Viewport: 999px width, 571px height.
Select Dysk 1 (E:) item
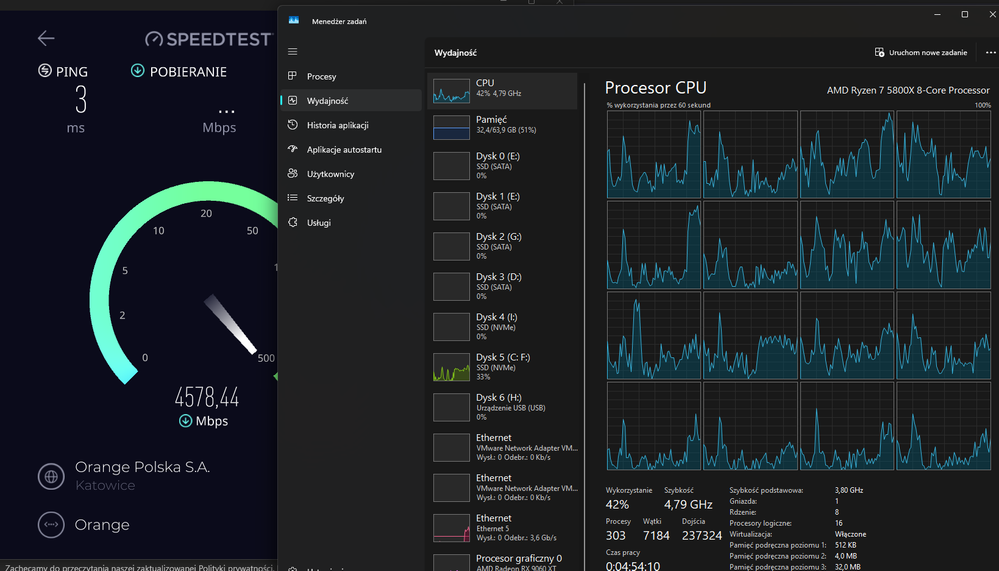point(503,206)
